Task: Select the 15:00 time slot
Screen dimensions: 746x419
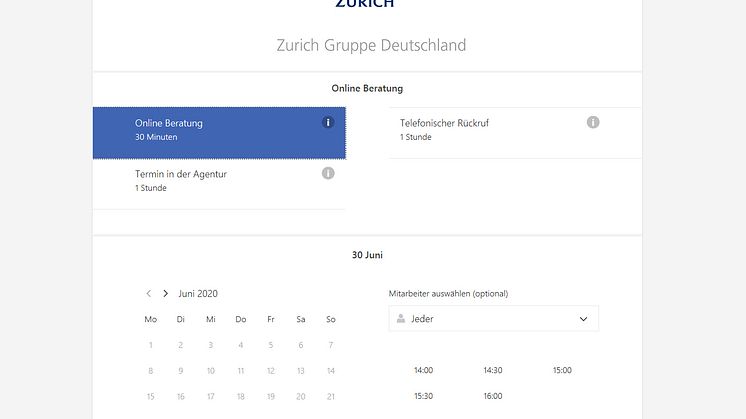Action: click(x=562, y=370)
